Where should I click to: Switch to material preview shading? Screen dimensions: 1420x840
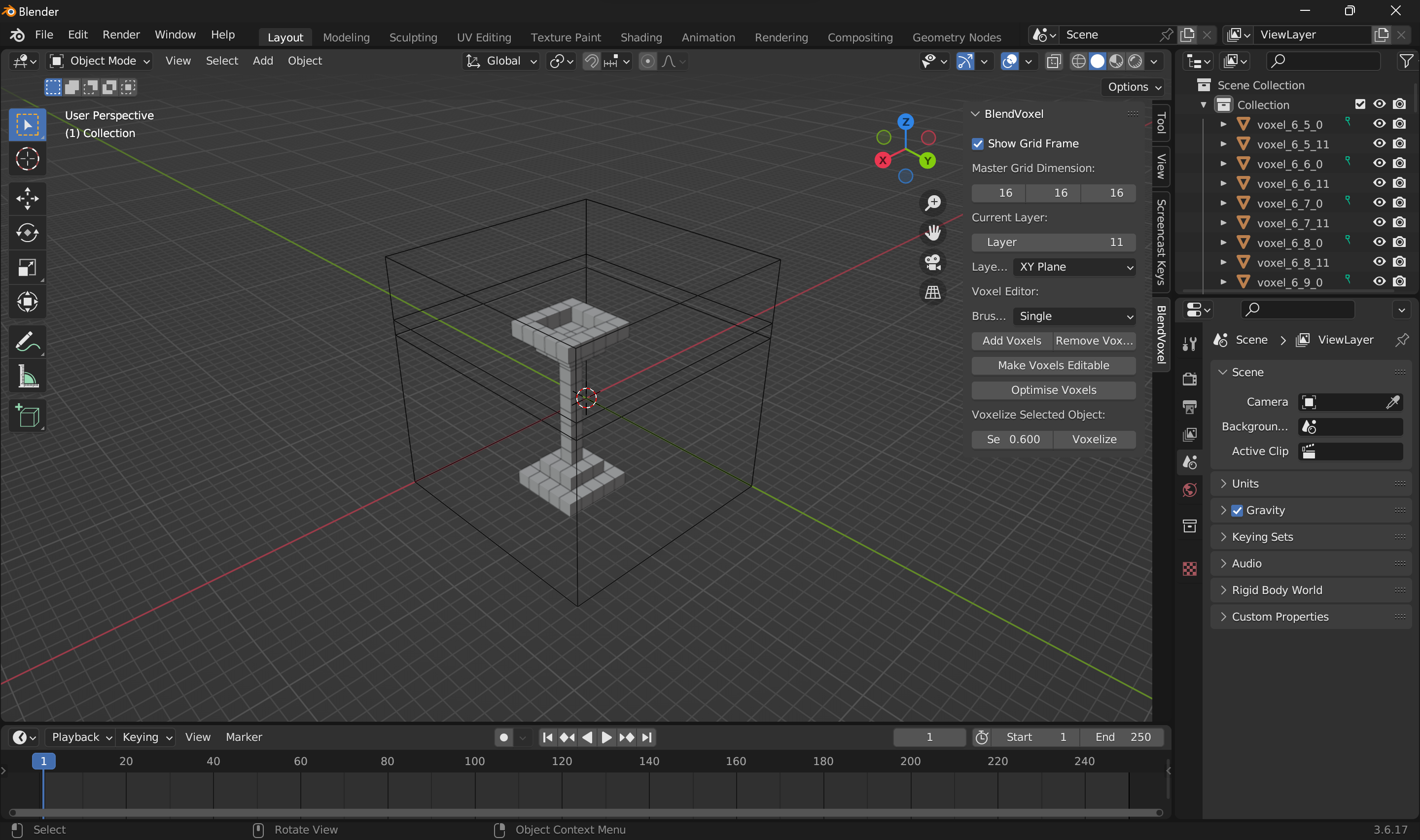point(1116,61)
